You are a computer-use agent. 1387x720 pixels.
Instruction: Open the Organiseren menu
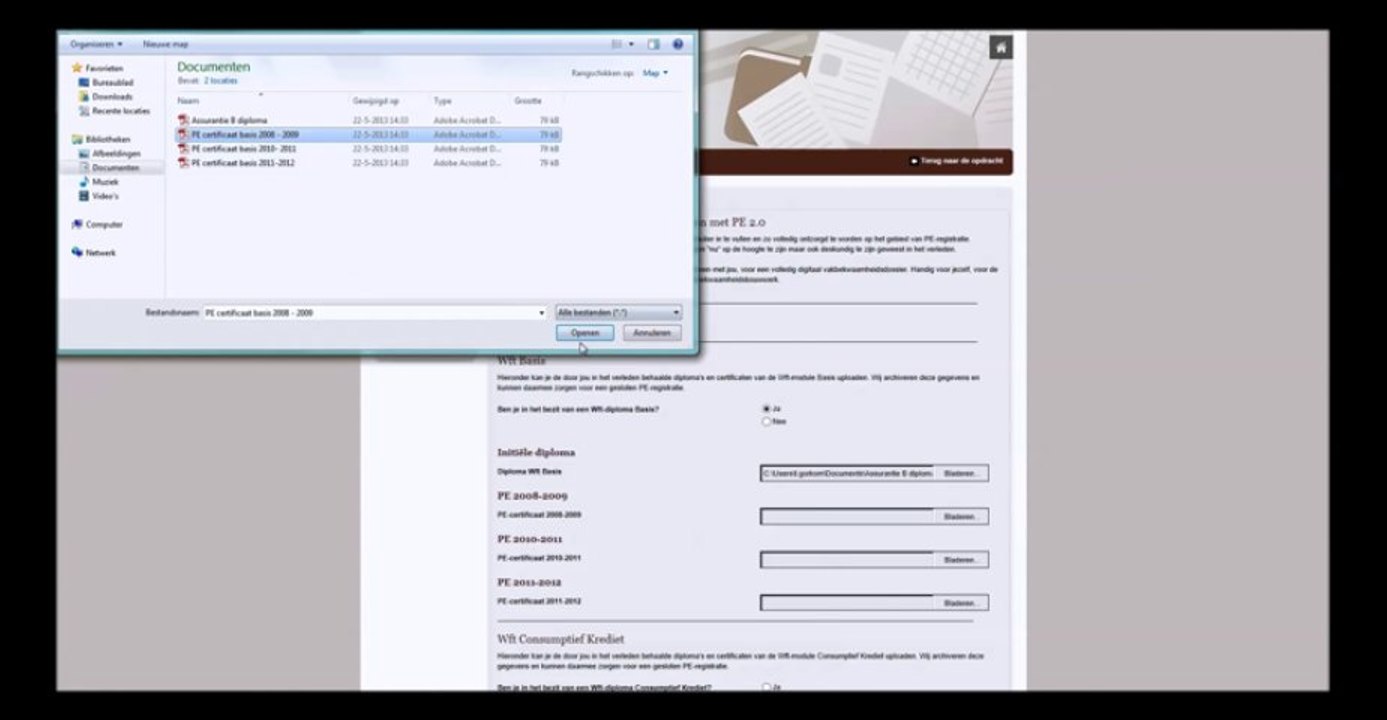tap(96, 45)
